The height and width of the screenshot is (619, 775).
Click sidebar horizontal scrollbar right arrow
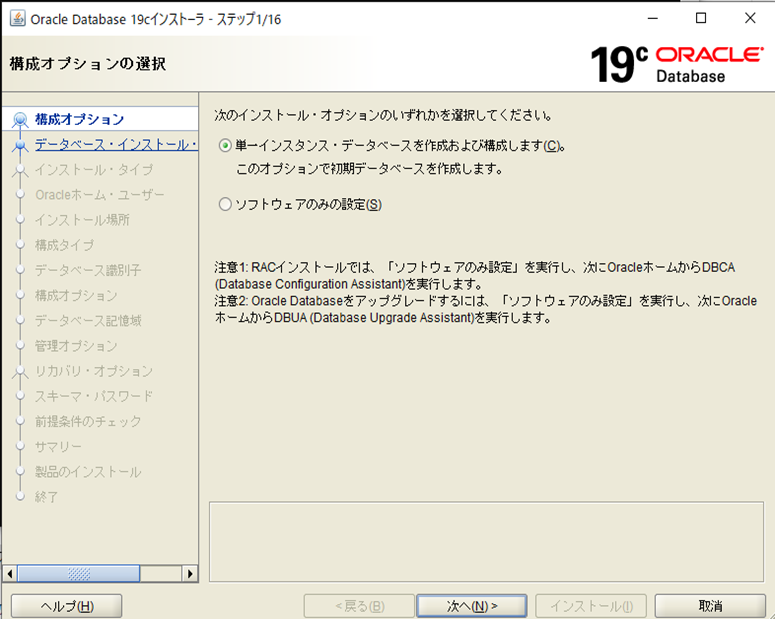click(x=190, y=574)
